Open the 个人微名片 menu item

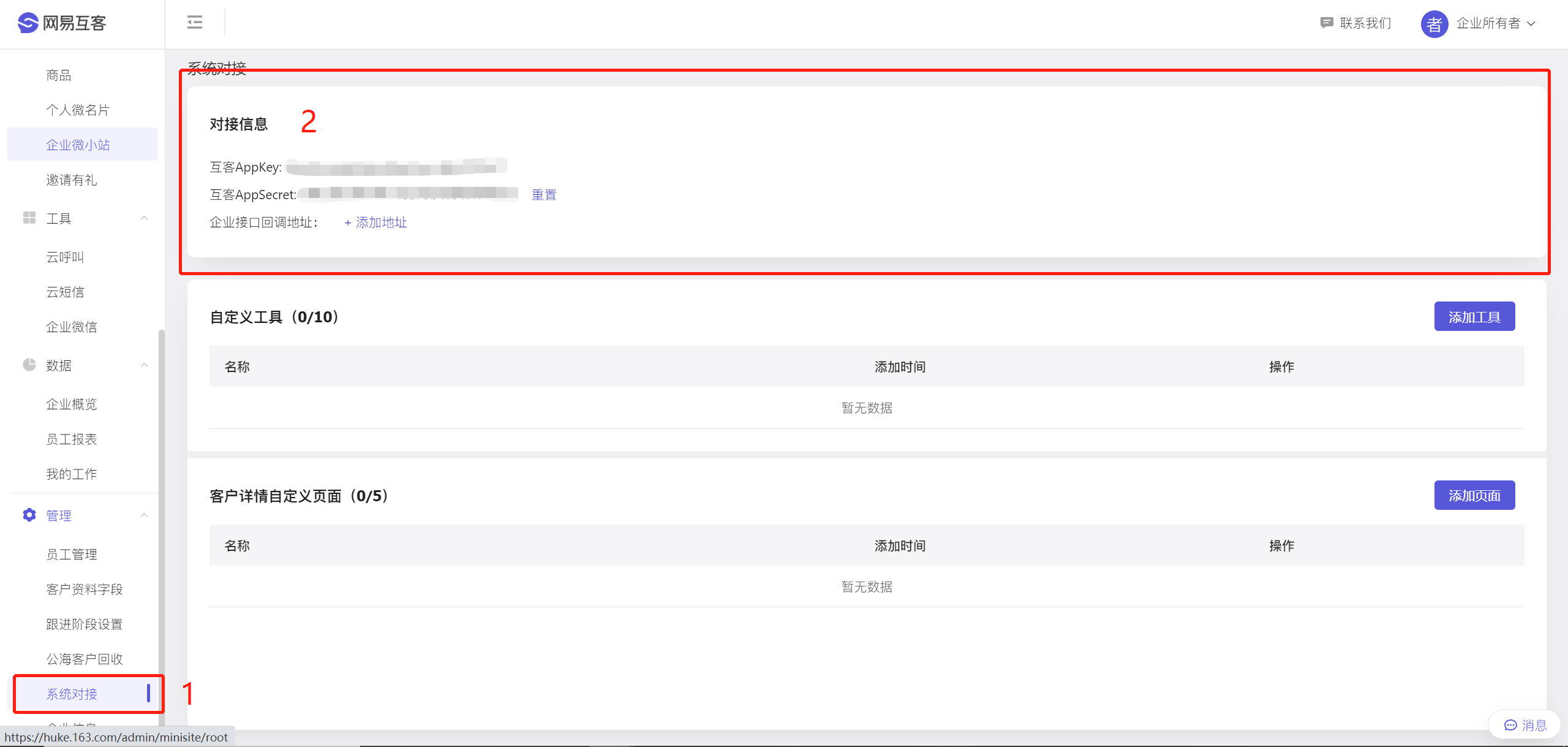[x=78, y=110]
